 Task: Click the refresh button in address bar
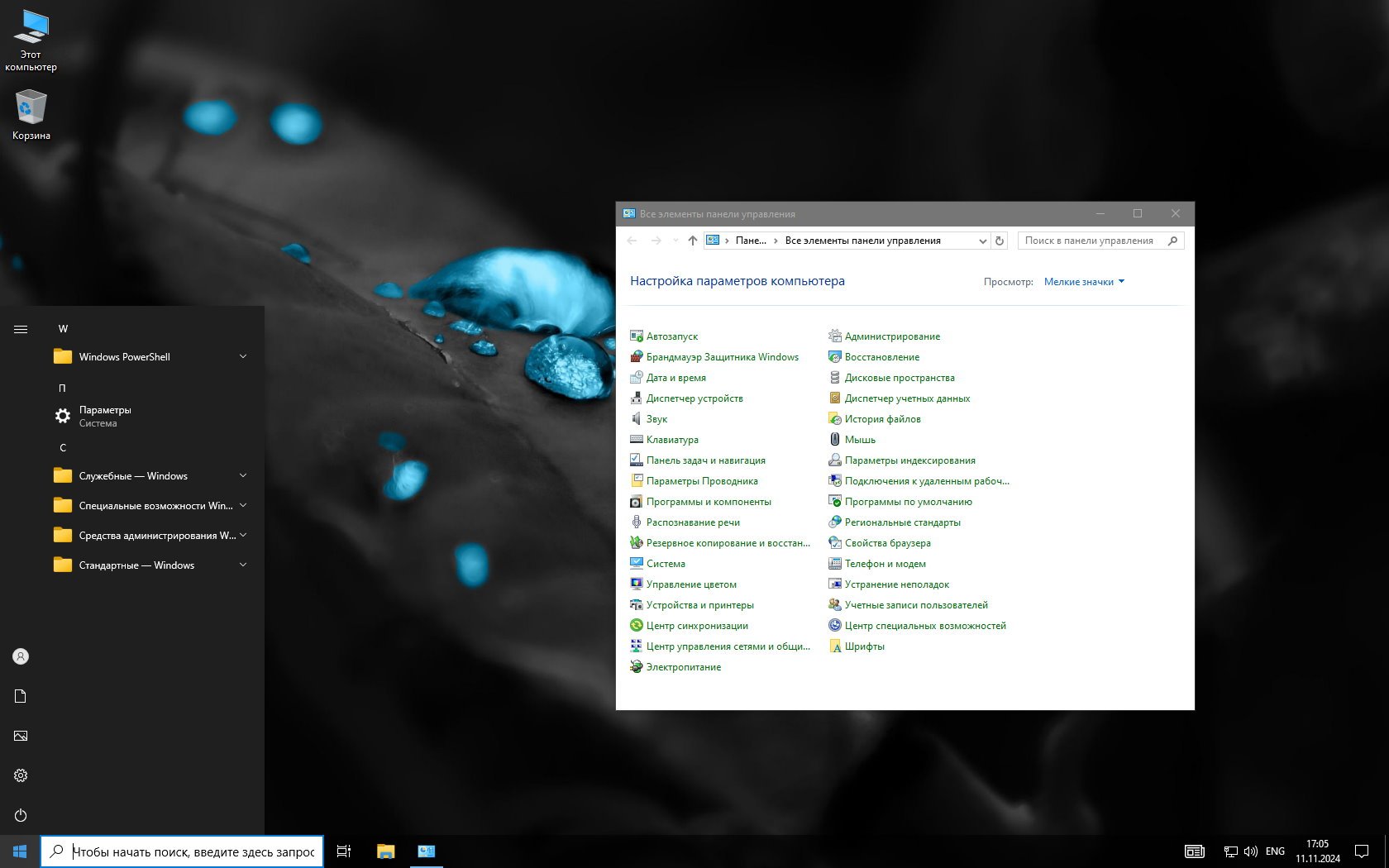(x=1000, y=241)
